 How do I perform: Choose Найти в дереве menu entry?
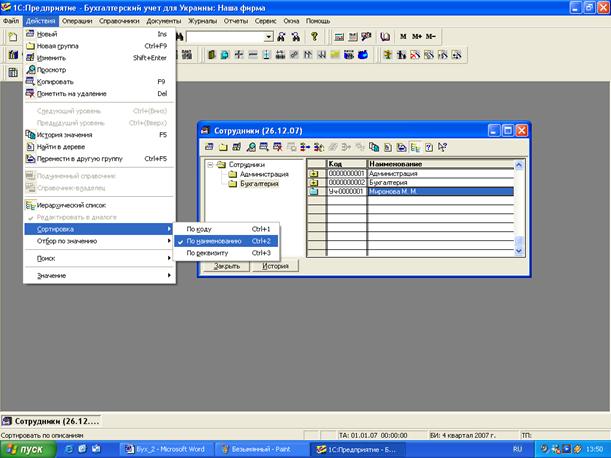tap(99, 147)
